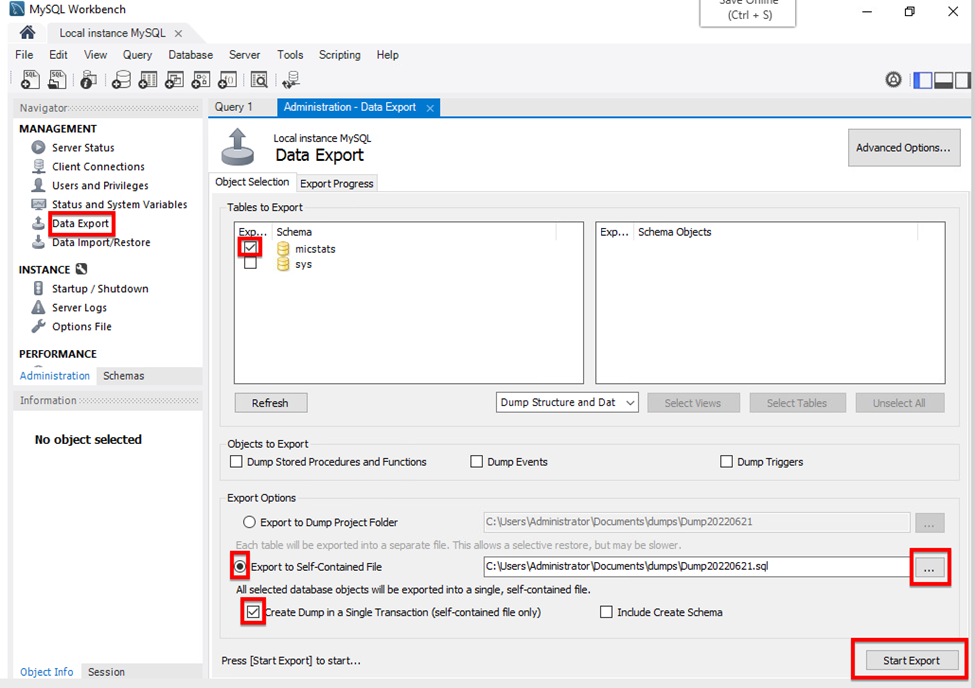Start the export
This screenshot has width=975, height=688.
(911, 661)
